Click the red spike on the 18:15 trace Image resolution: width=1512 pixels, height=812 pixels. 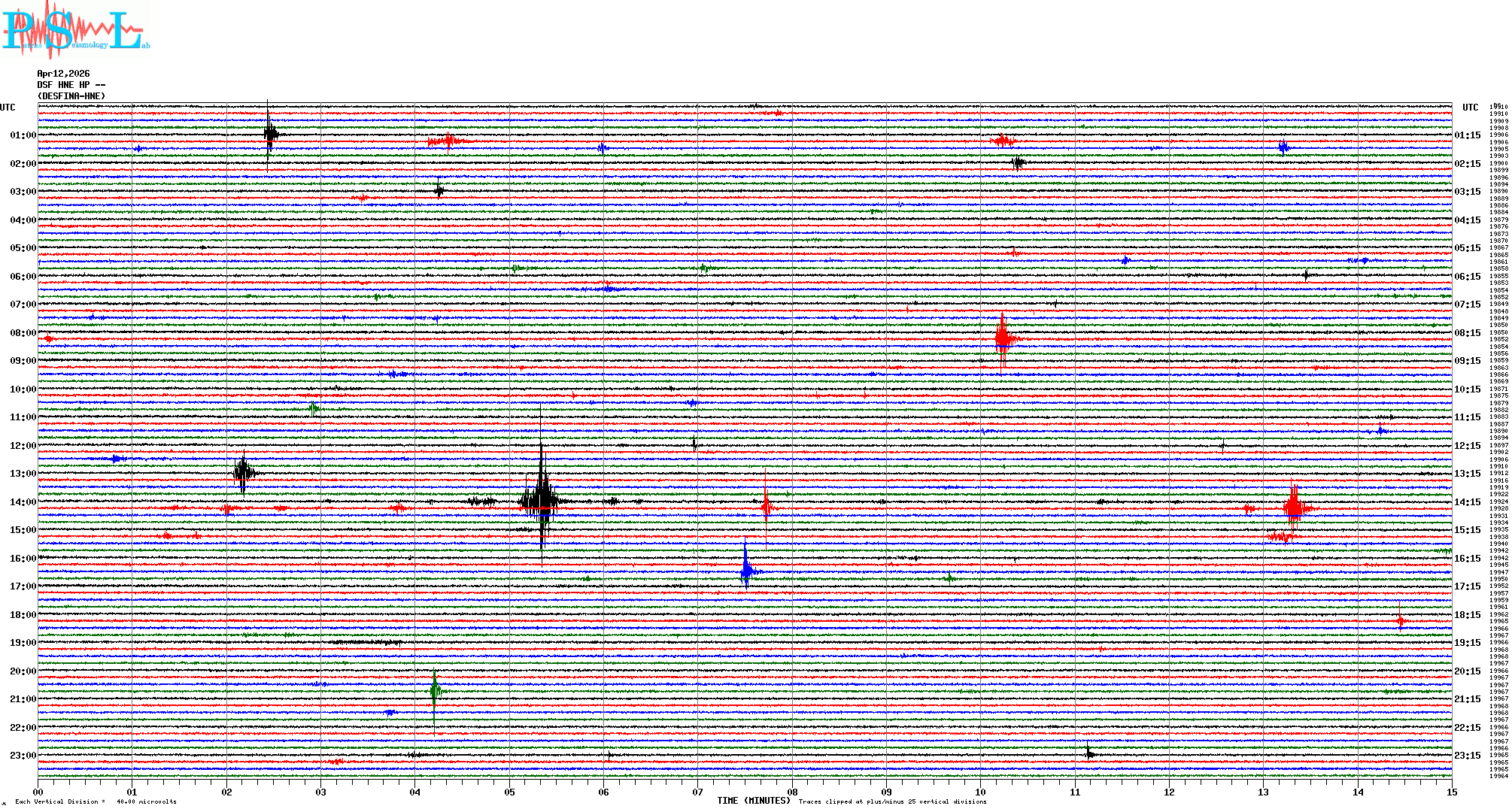(x=1400, y=620)
